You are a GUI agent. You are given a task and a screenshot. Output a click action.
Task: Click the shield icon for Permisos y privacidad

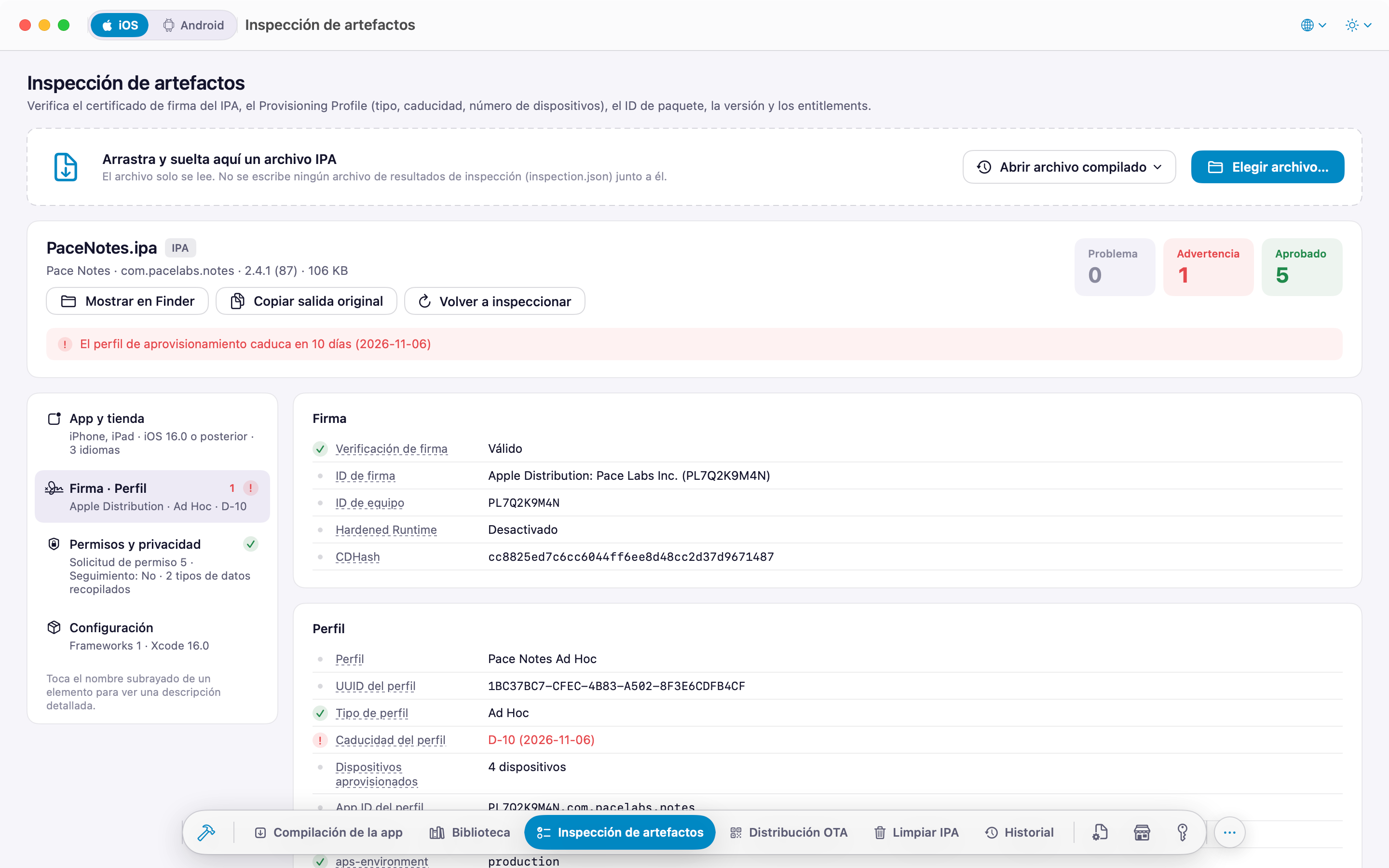coord(54,543)
